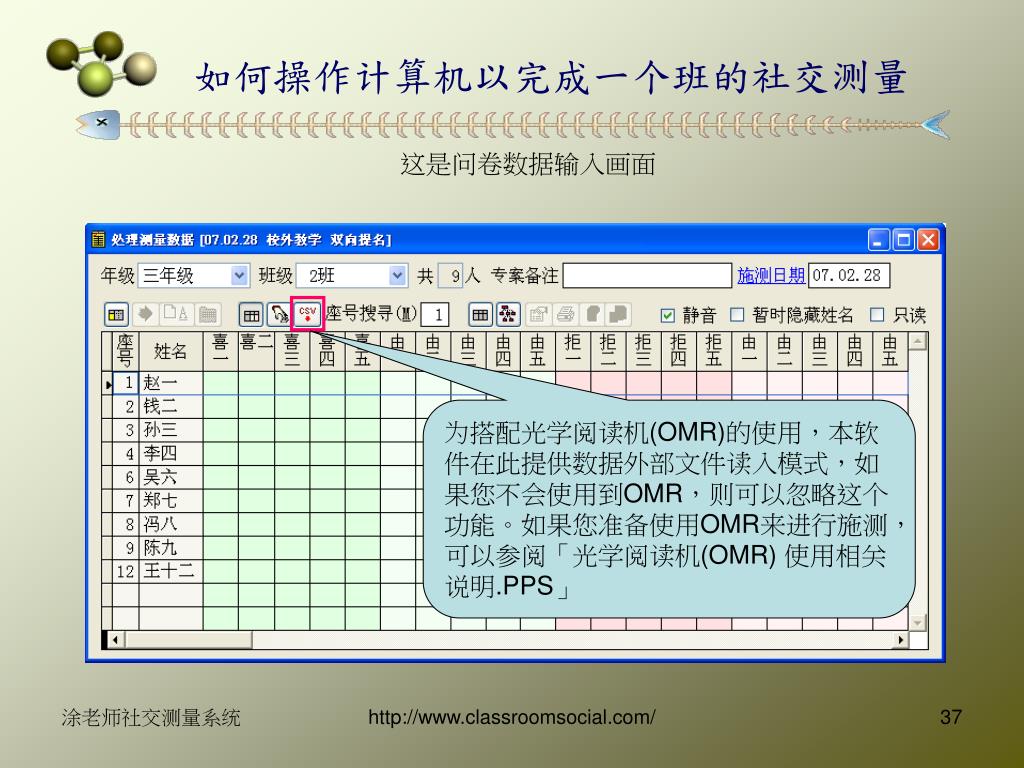This screenshot has height=768, width=1024.
Task: Open the 班级 class dropdown showing 2班
Action: coord(398,276)
